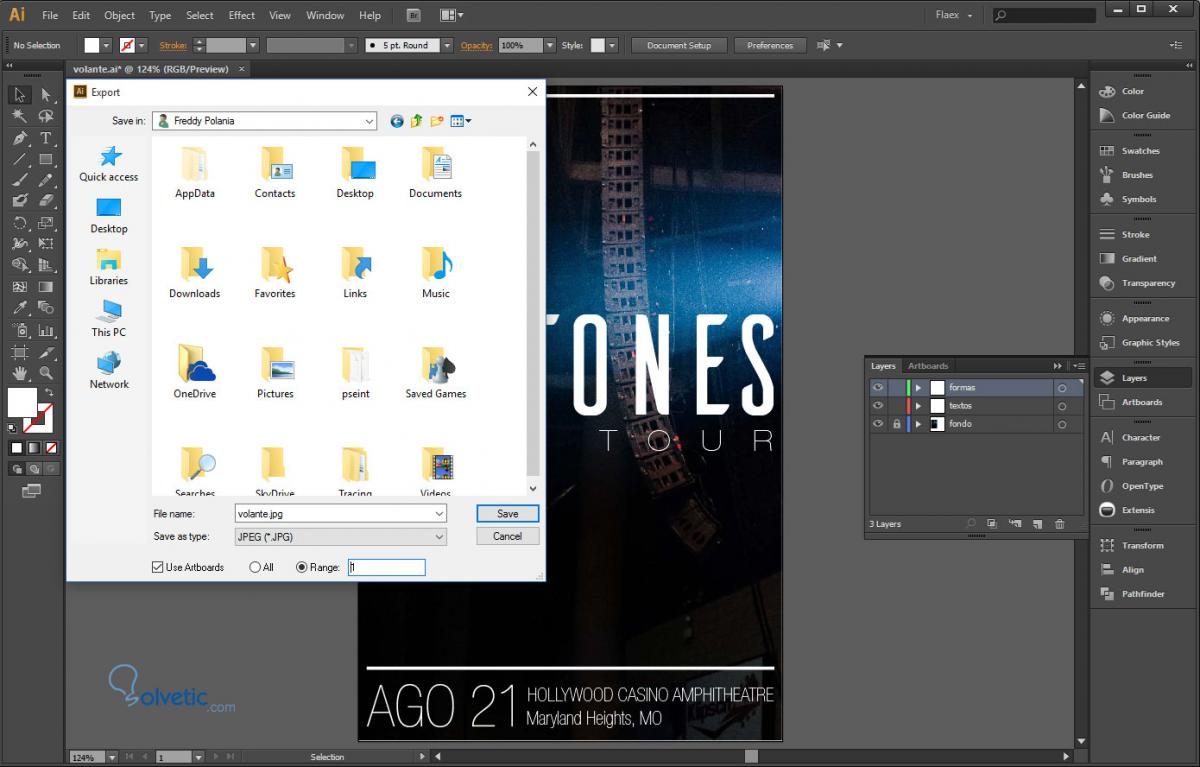Open the Effect menu
This screenshot has height=767, width=1200.
tap(241, 15)
